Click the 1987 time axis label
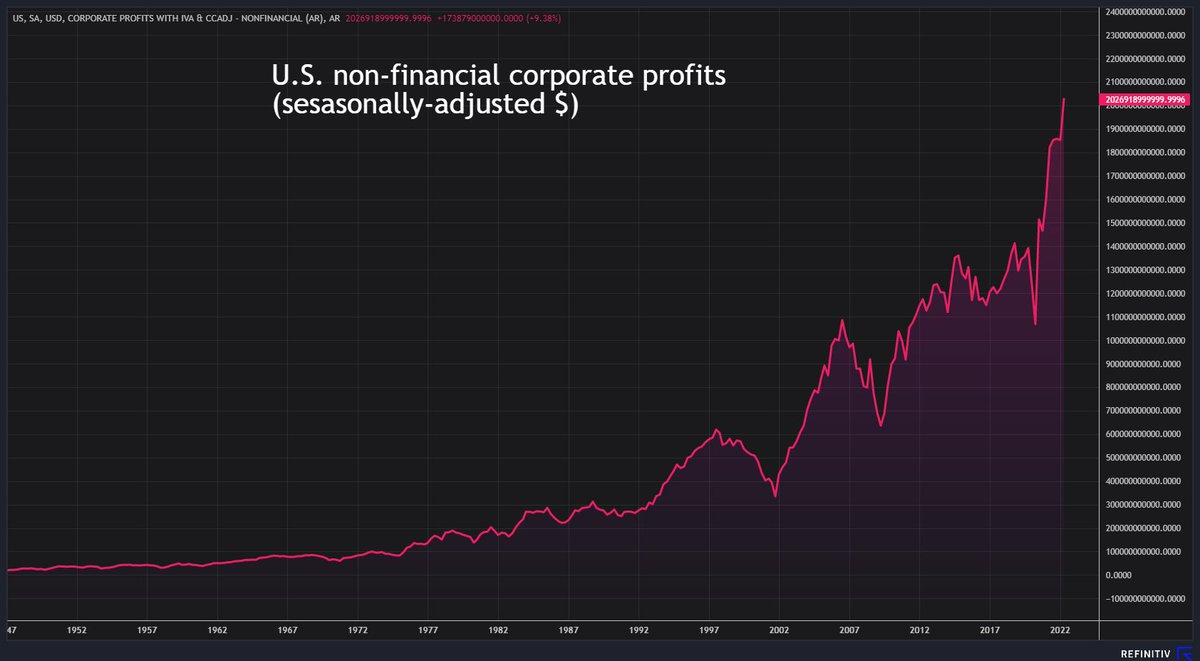1200x661 pixels. click(569, 631)
